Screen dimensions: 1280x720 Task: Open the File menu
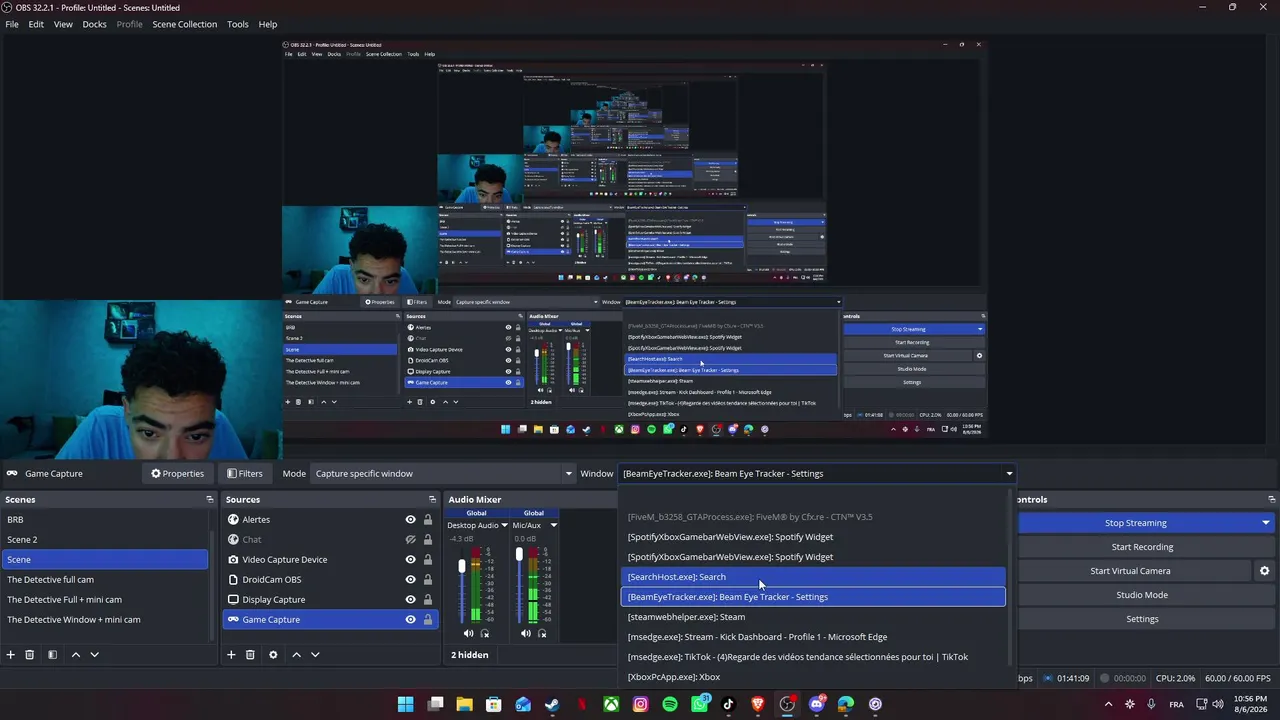tap(12, 24)
